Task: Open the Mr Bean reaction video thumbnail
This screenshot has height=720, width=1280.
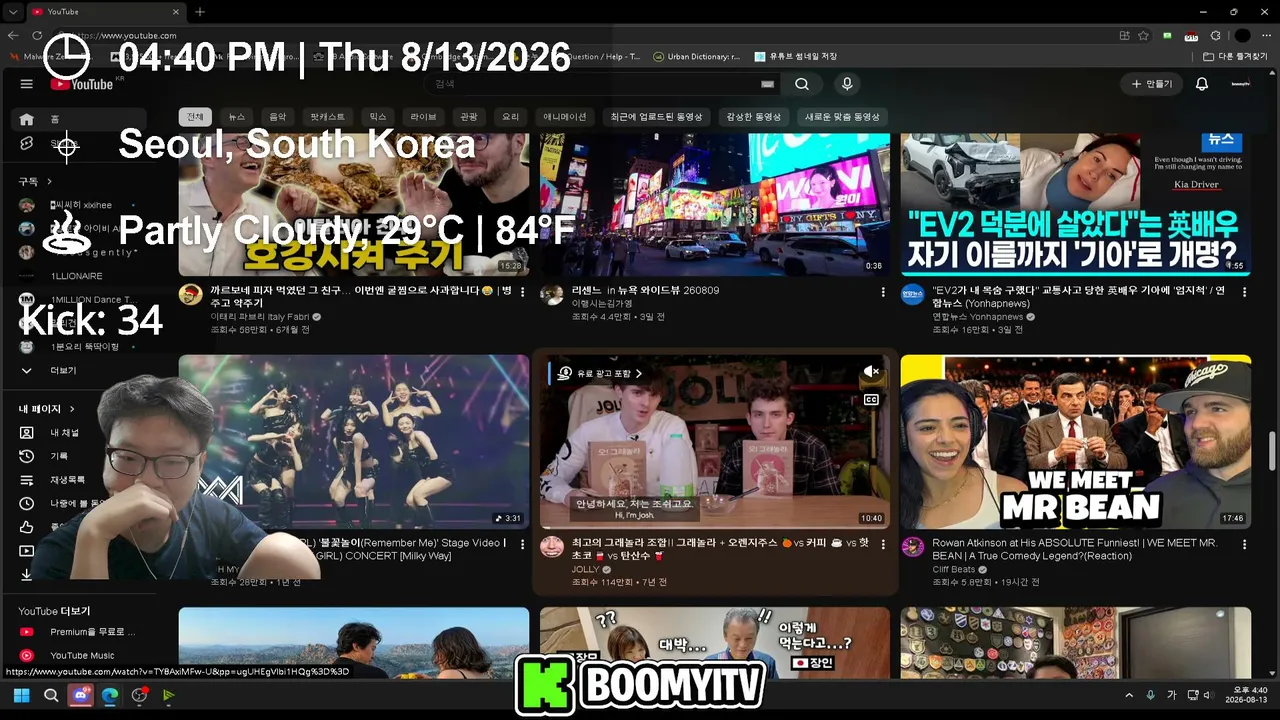Action: [x=1076, y=442]
